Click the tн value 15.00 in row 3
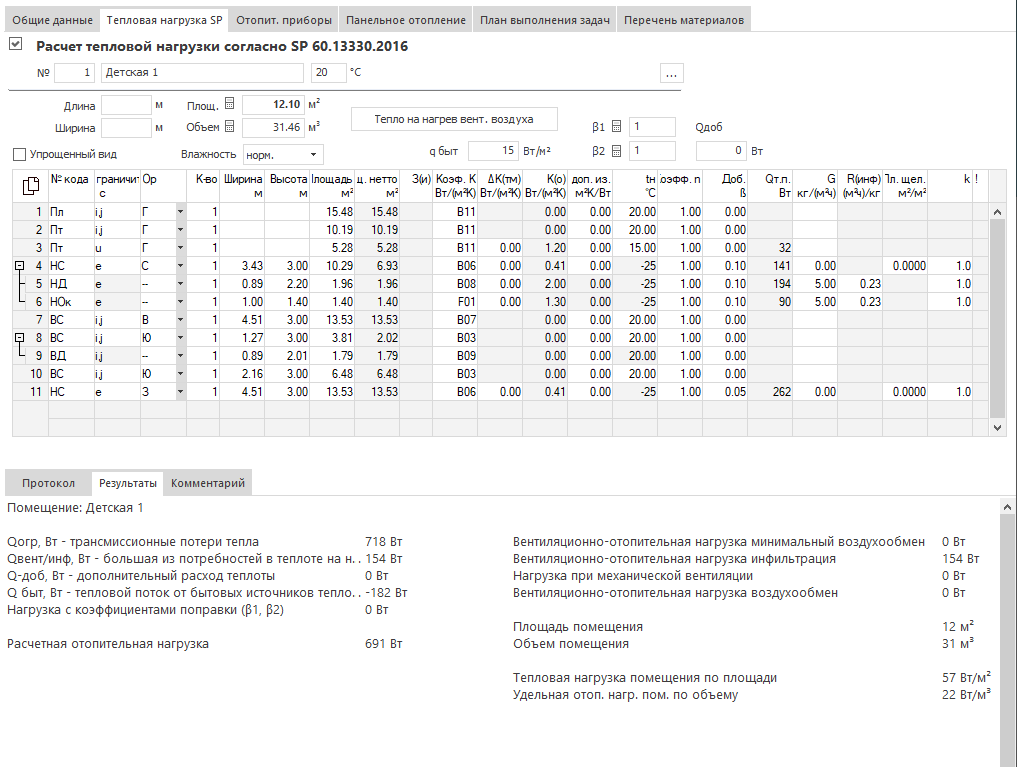Image resolution: width=1017 pixels, height=767 pixels. [635, 248]
